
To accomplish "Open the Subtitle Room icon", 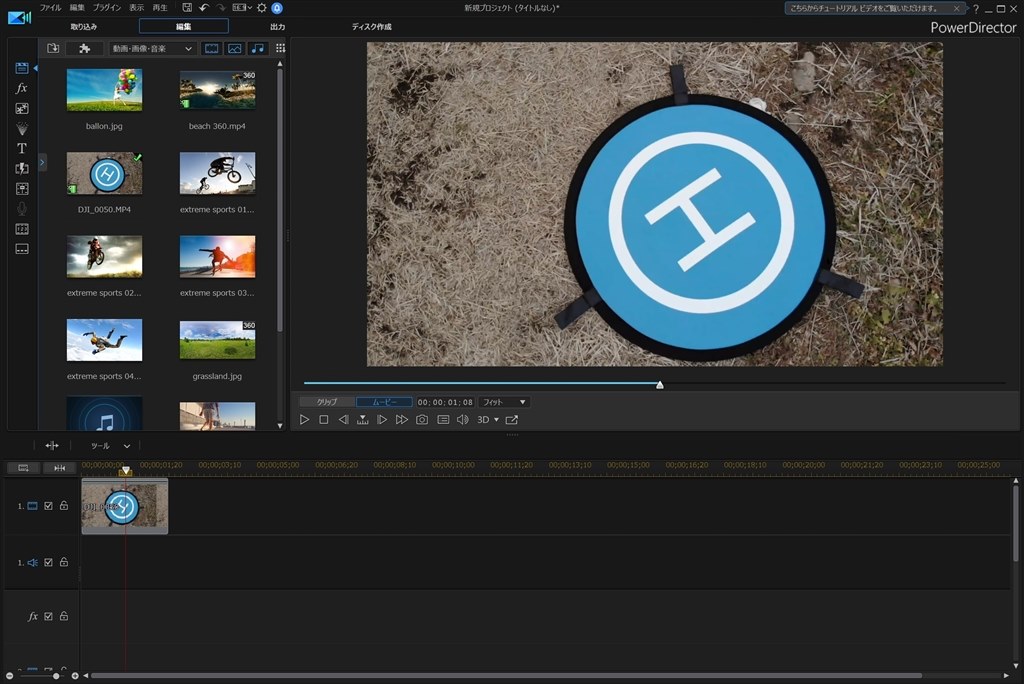I will [x=22, y=249].
